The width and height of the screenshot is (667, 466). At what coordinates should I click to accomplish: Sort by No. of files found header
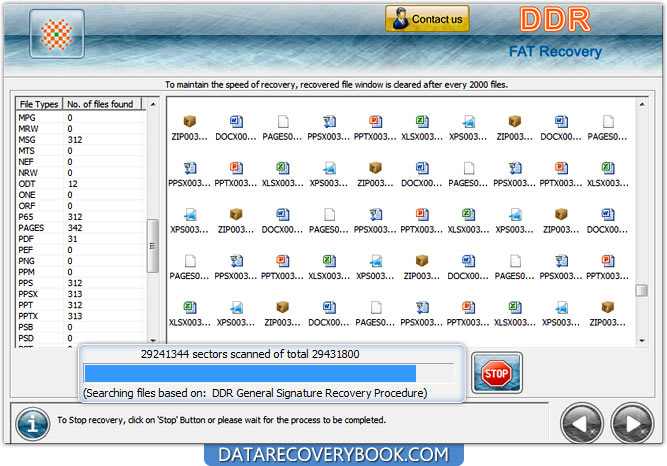[102, 104]
